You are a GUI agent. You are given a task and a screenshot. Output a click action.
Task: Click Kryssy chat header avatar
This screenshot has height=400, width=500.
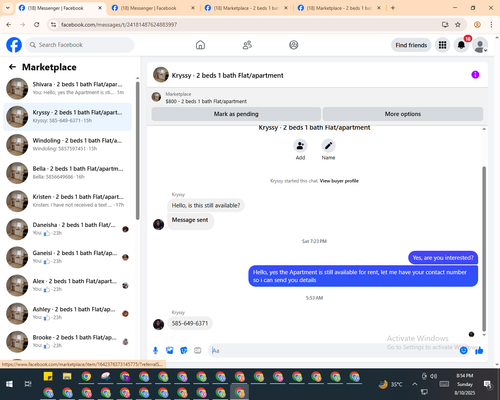pos(161,75)
